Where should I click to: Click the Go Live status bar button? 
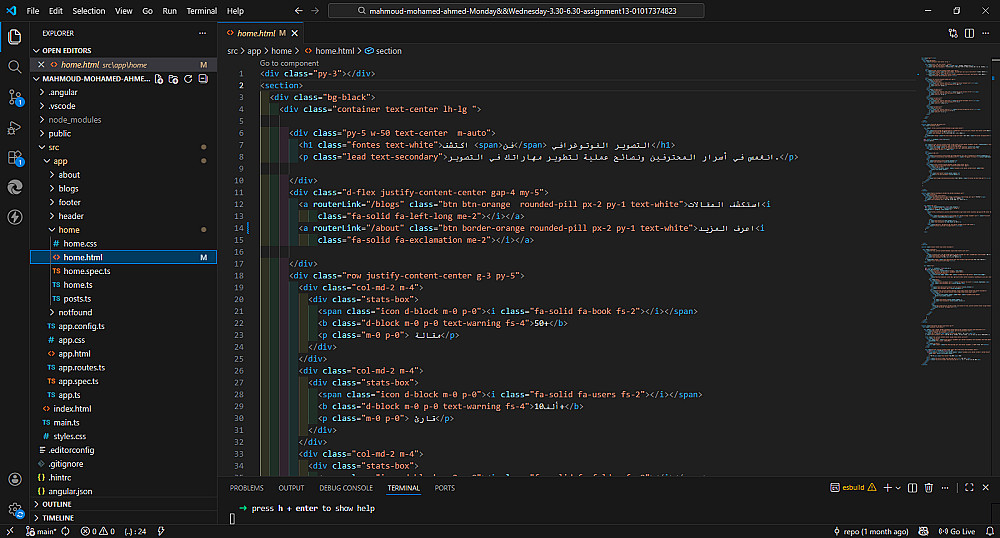[x=957, y=531]
